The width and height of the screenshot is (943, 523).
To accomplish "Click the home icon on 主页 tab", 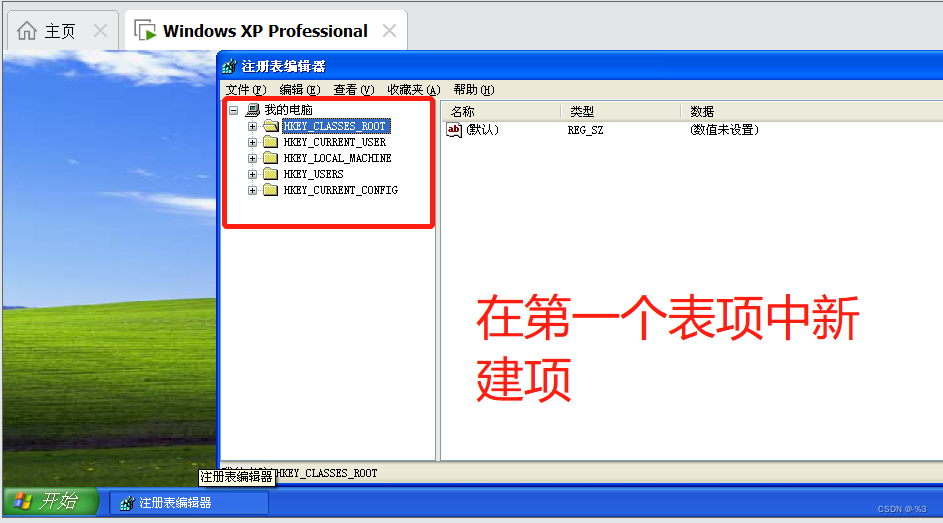I will pos(26,31).
